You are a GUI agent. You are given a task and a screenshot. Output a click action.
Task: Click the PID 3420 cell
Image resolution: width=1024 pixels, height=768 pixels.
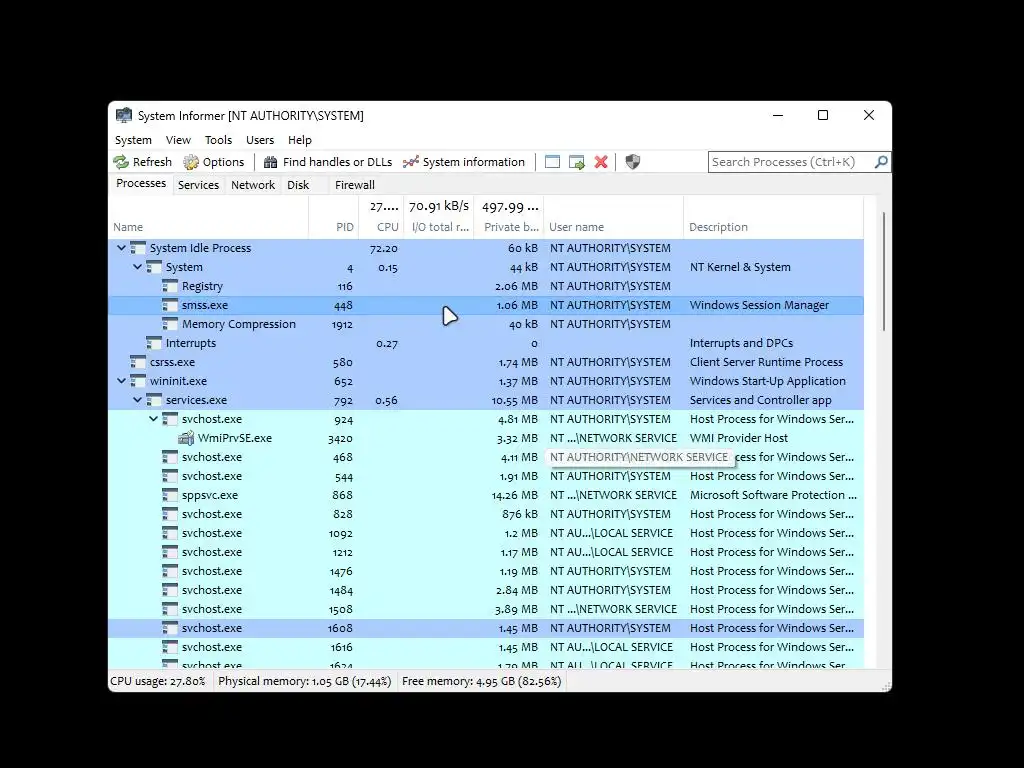point(340,438)
